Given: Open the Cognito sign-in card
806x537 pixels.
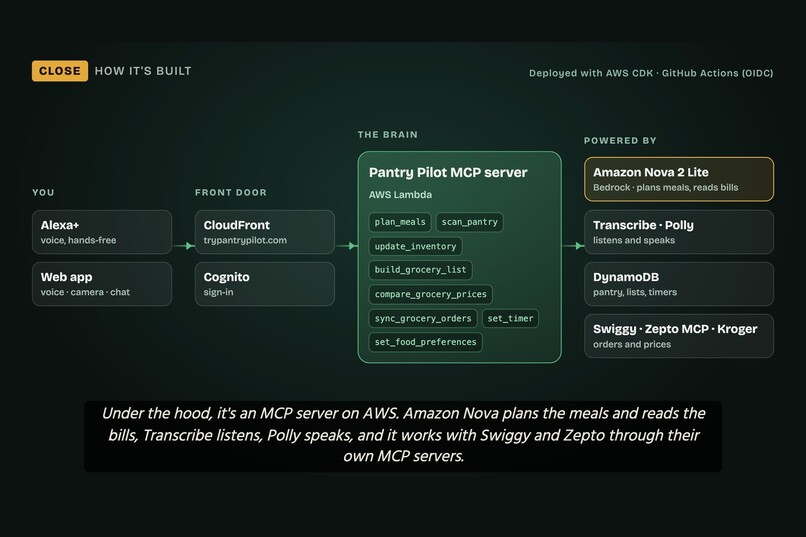Looking at the screenshot, I should pos(265,284).
